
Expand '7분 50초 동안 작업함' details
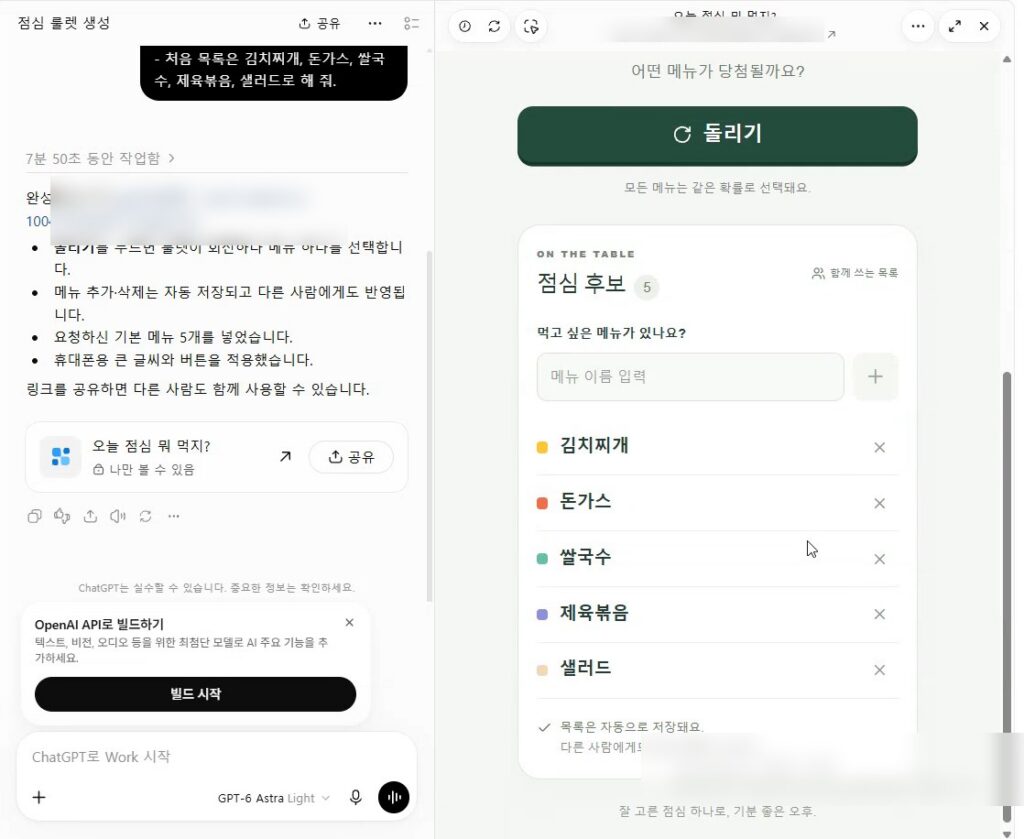(x=100, y=158)
